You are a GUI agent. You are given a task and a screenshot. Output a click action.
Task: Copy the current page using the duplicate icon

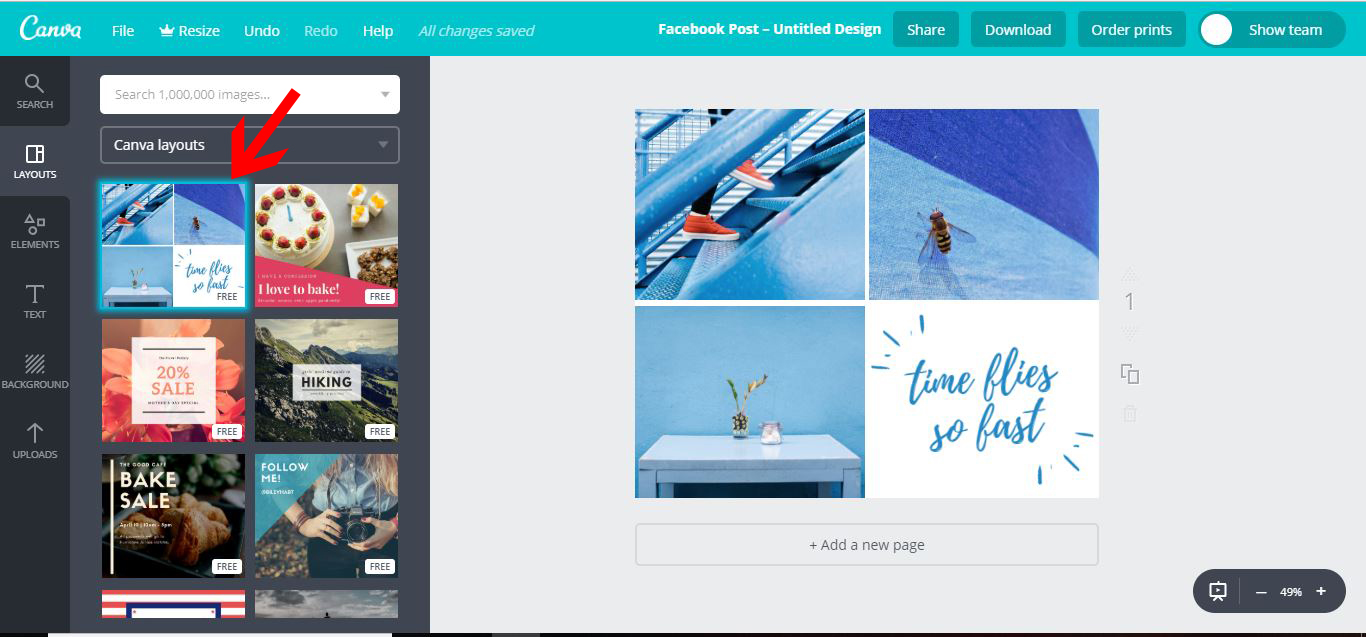pyautogui.click(x=1129, y=373)
